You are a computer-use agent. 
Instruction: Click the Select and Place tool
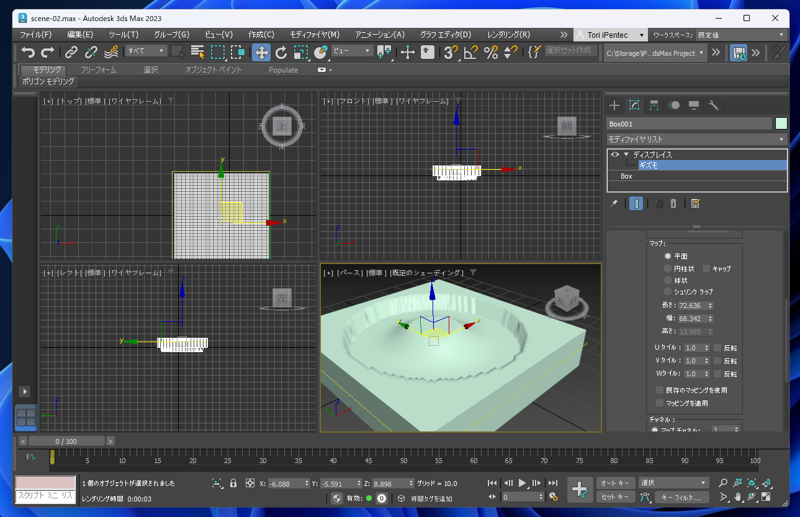(321, 52)
